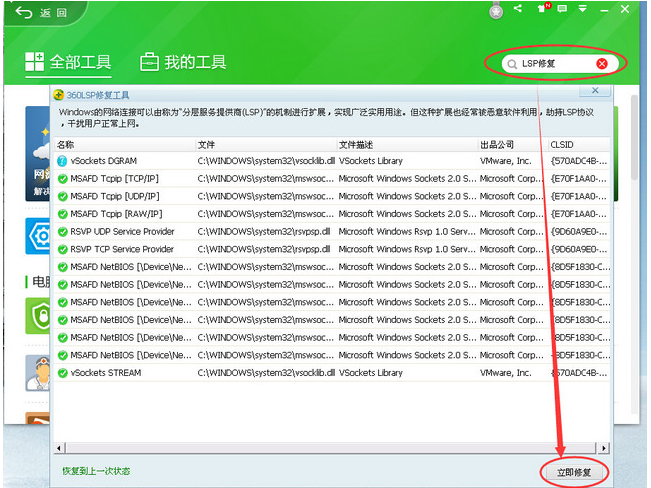The image size is (651, 488).
Task: Click the 文件描述 column header
Action: tap(407, 145)
